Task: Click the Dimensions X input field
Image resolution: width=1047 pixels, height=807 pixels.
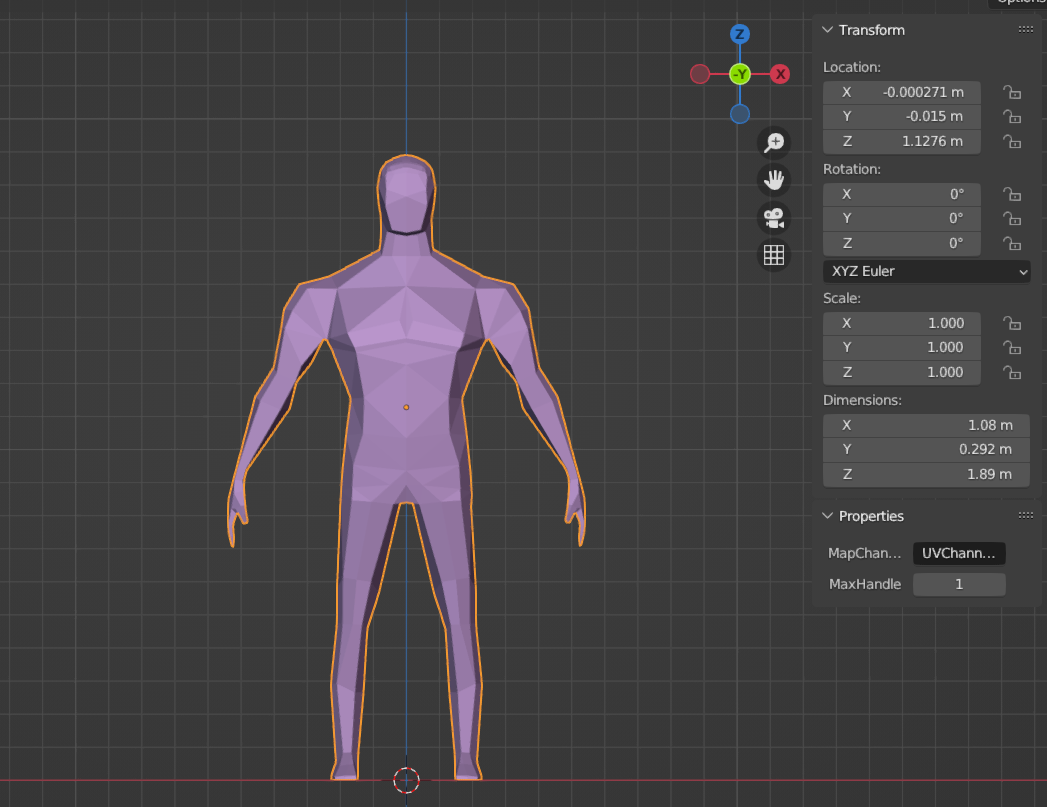Action: click(x=926, y=425)
